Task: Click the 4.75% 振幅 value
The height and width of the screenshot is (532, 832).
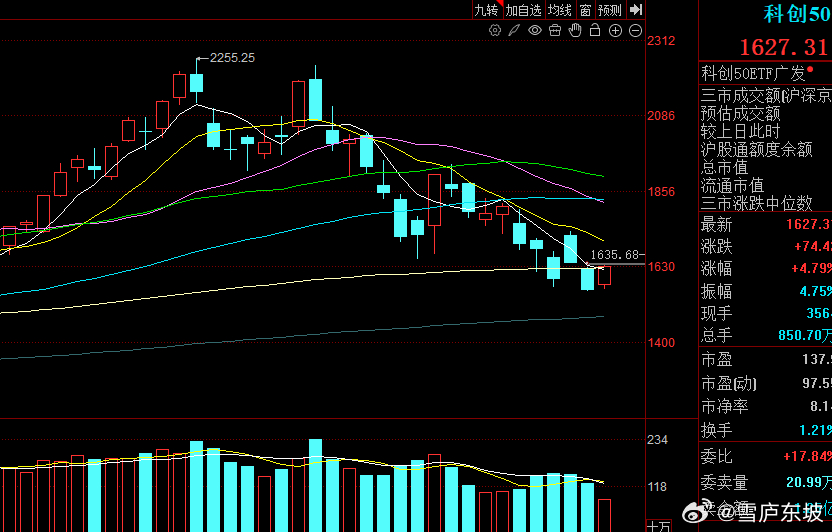Action: click(816, 292)
